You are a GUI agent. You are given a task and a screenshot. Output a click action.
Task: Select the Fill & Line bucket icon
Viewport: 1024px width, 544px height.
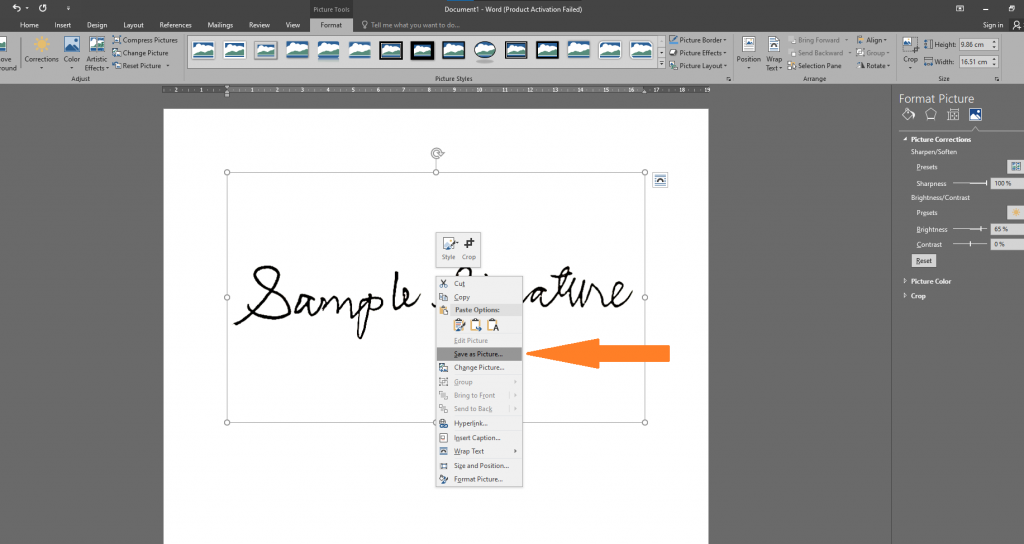(x=908, y=115)
